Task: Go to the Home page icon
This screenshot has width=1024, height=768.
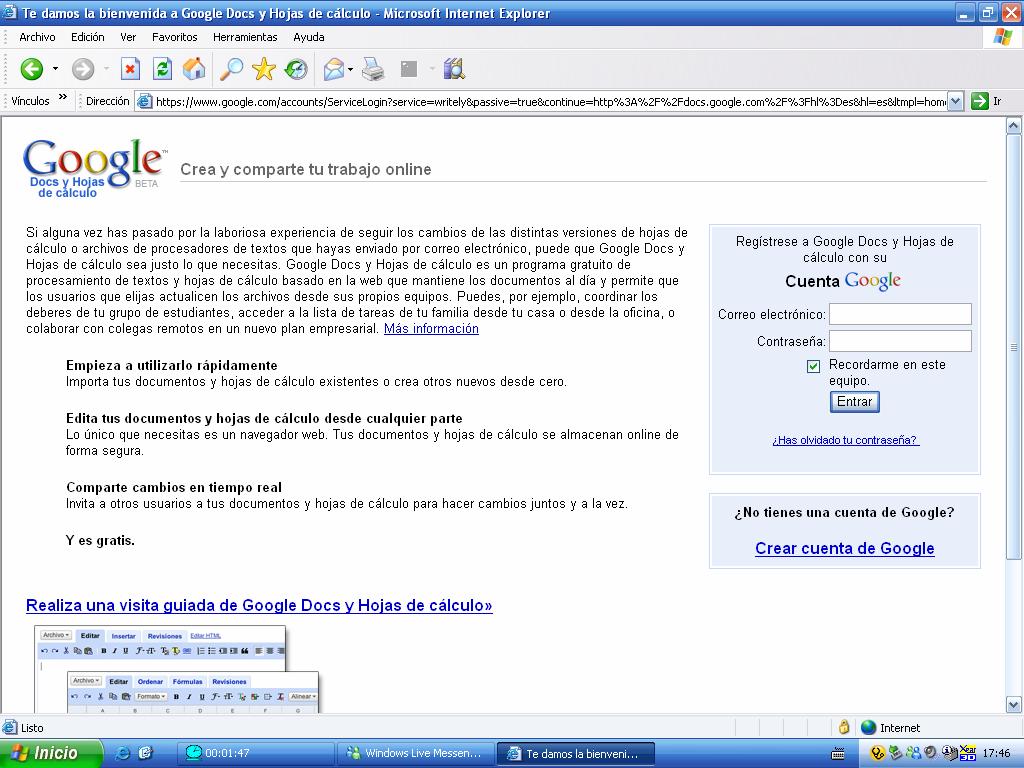Action: (x=194, y=69)
